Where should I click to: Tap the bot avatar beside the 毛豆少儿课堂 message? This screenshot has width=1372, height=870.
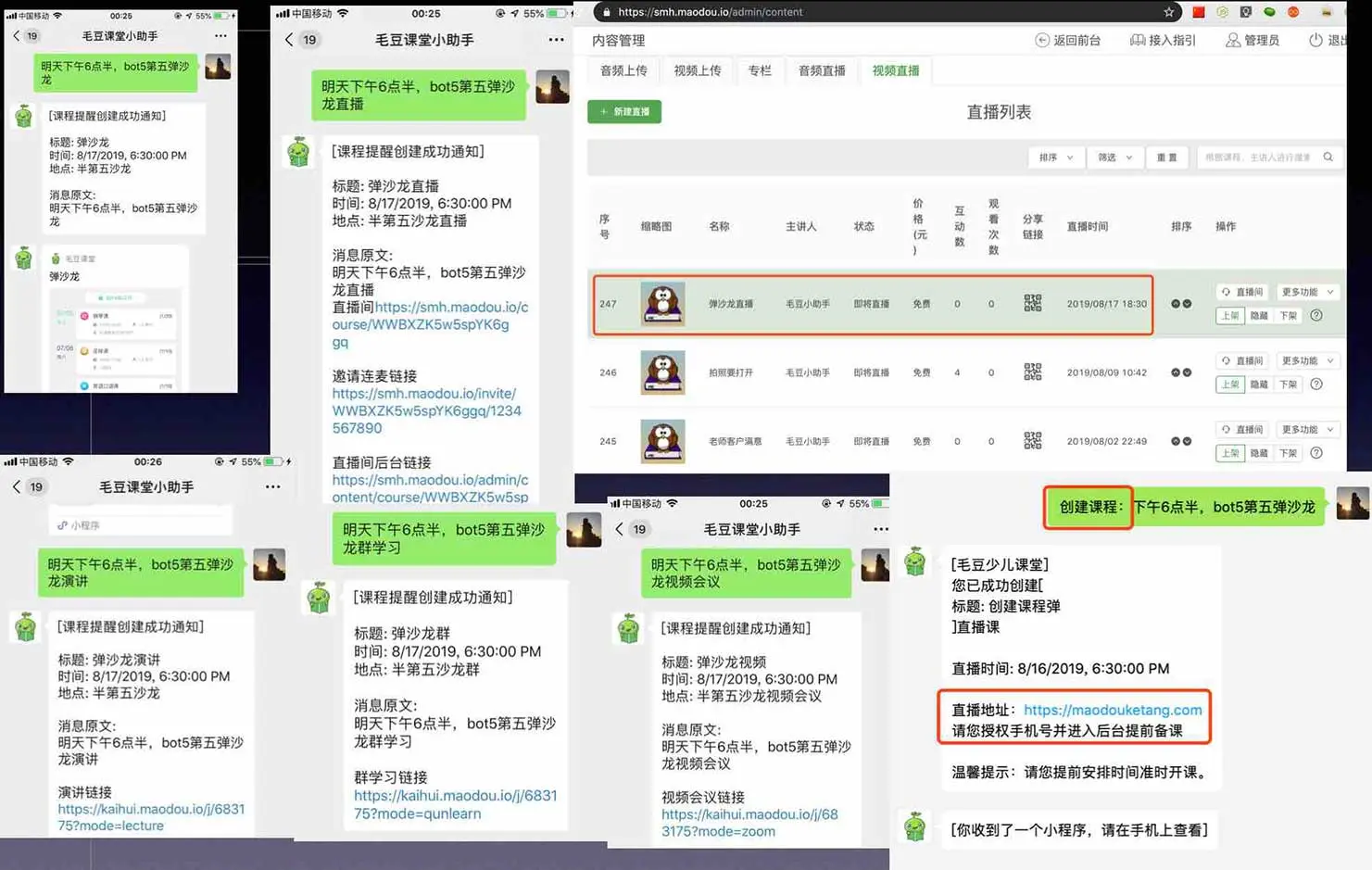point(915,561)
